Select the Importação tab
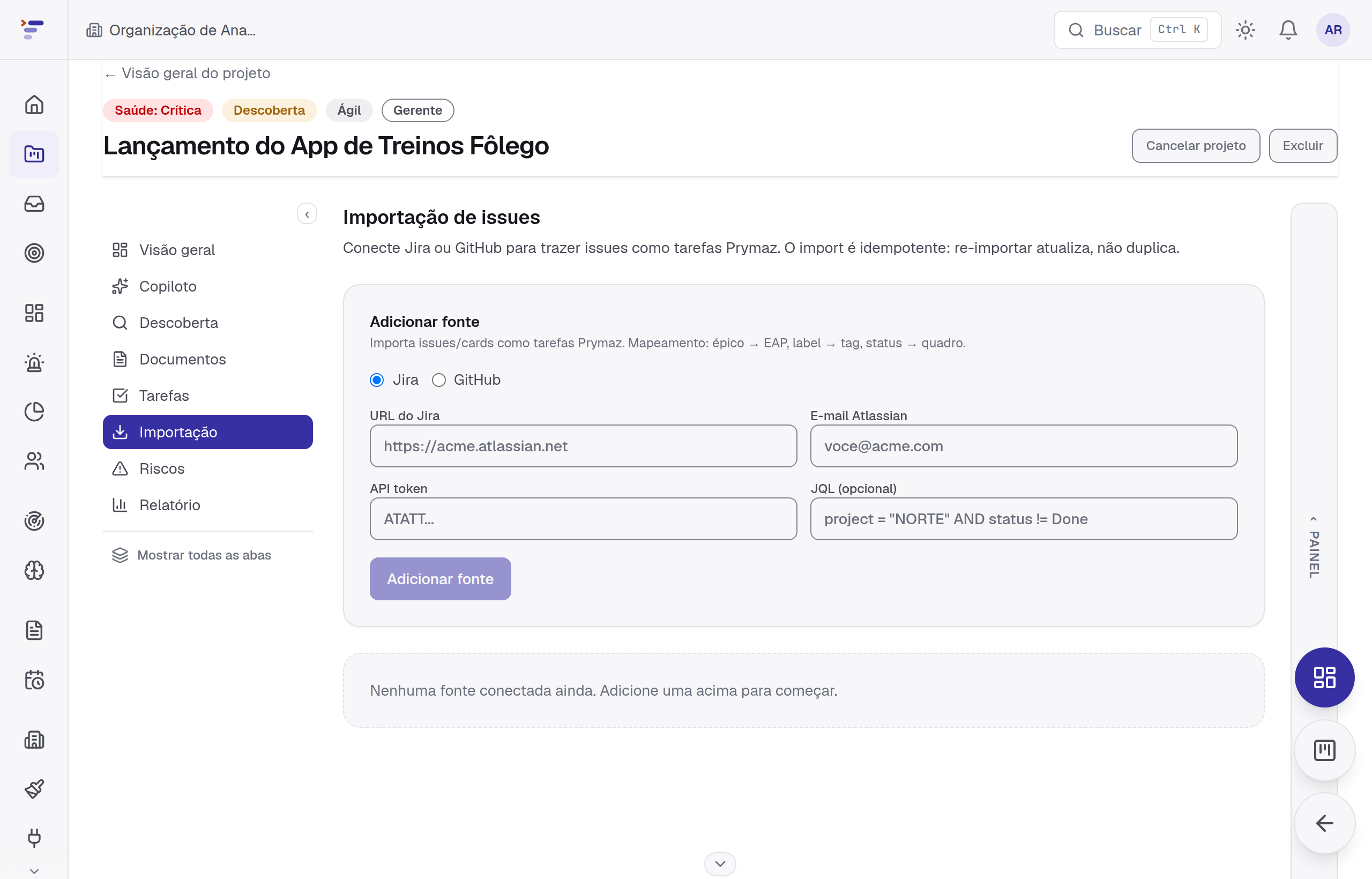1372x879 pixels. click(x=208, y=432)
